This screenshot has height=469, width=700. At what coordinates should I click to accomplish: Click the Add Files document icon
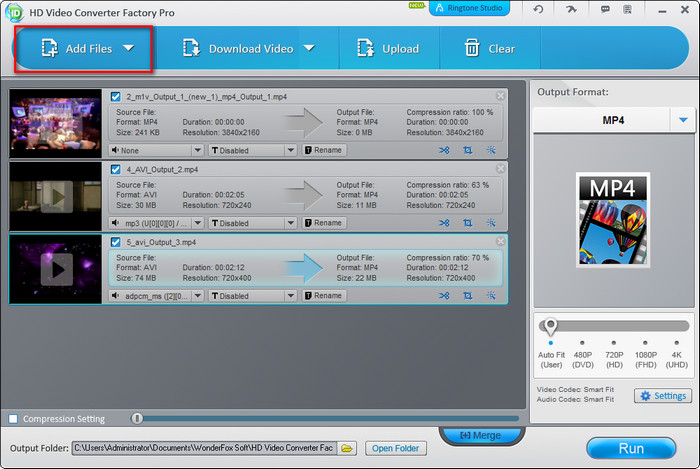click(x=49, y=48)
